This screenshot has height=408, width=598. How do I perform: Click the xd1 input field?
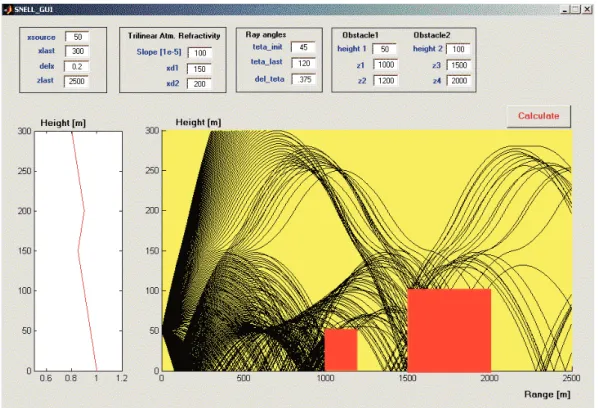(x=199, y=69)
